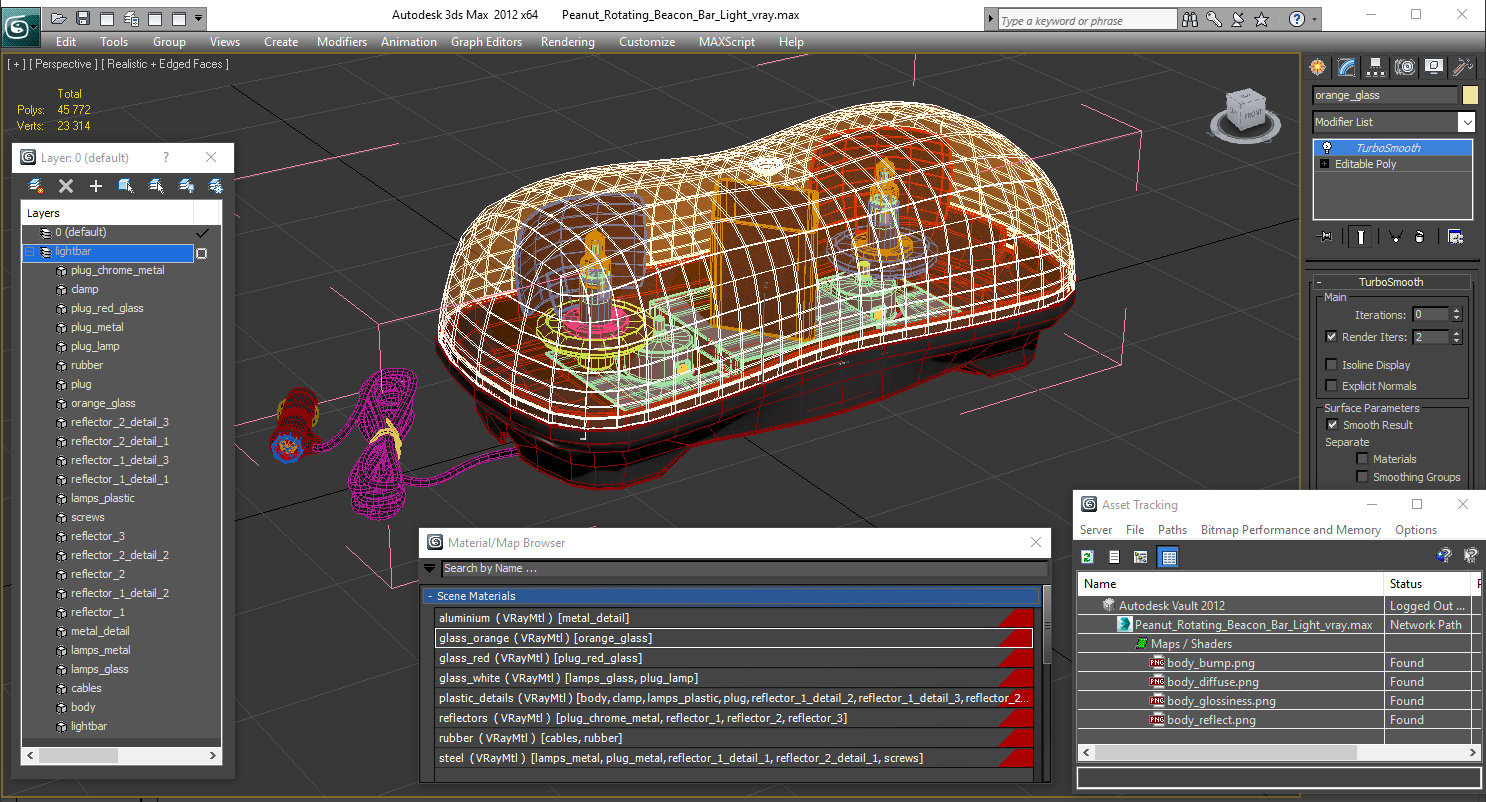Click the Freeze All Layers icon
This screenshot has width=1486, height=802.
tap(215, 186)
